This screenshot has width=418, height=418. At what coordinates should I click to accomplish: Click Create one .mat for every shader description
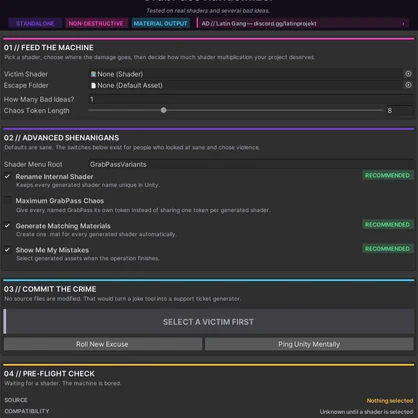96,234
